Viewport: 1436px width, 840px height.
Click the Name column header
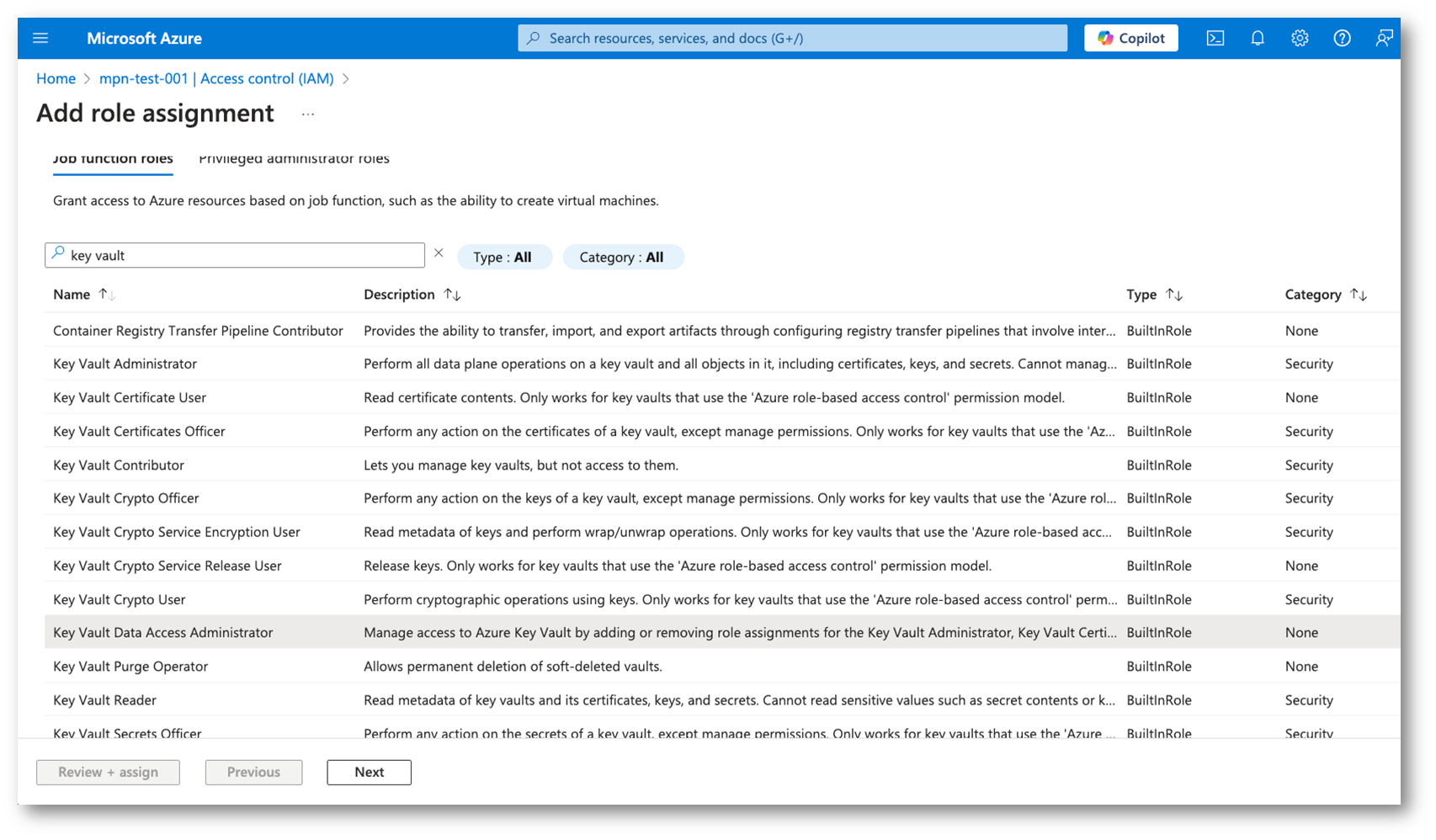(72, 295)
